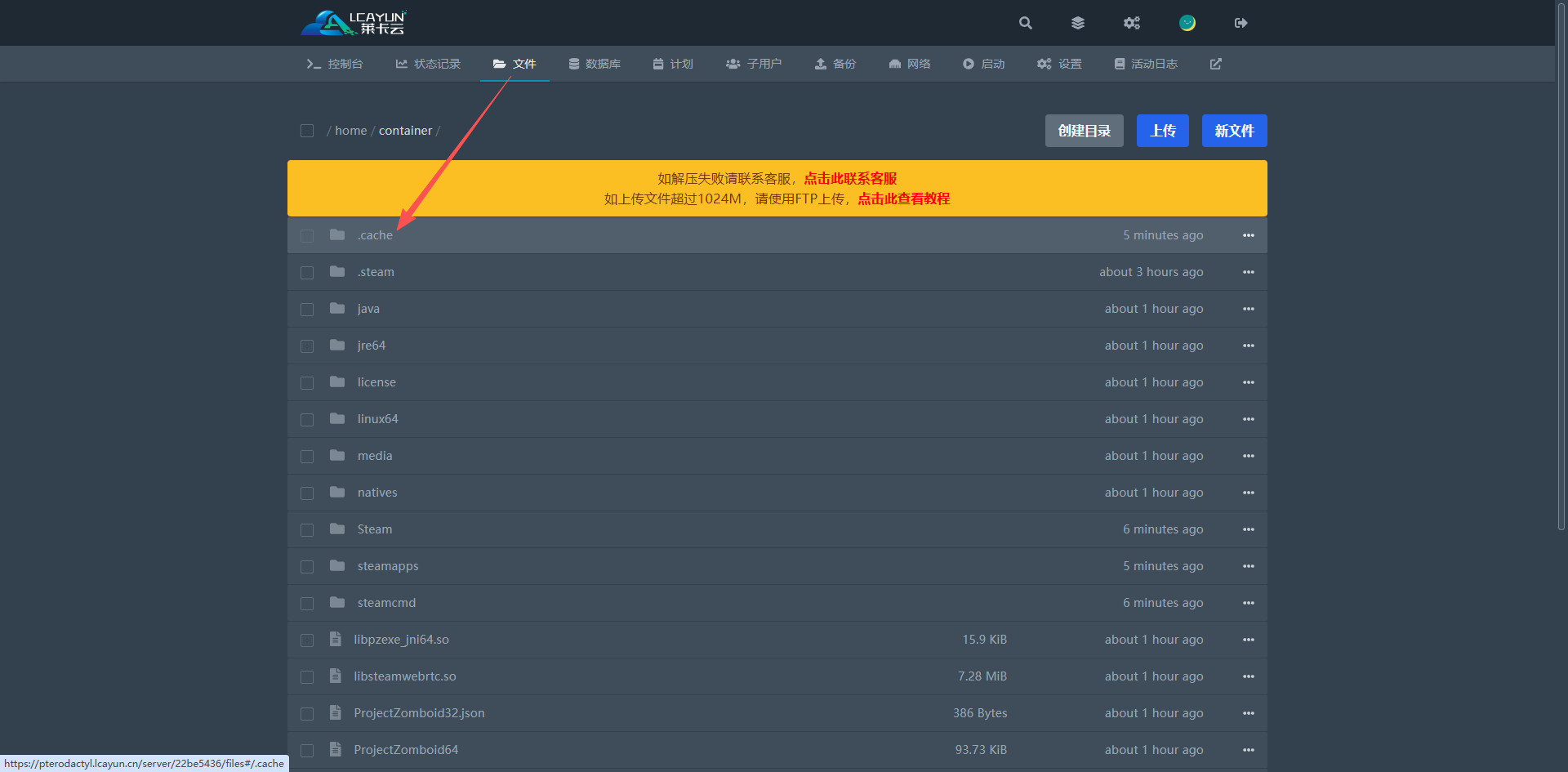1568x772 pixels.
Task: Switch to the 控制台 console tab
Action: tap(335, 64)
